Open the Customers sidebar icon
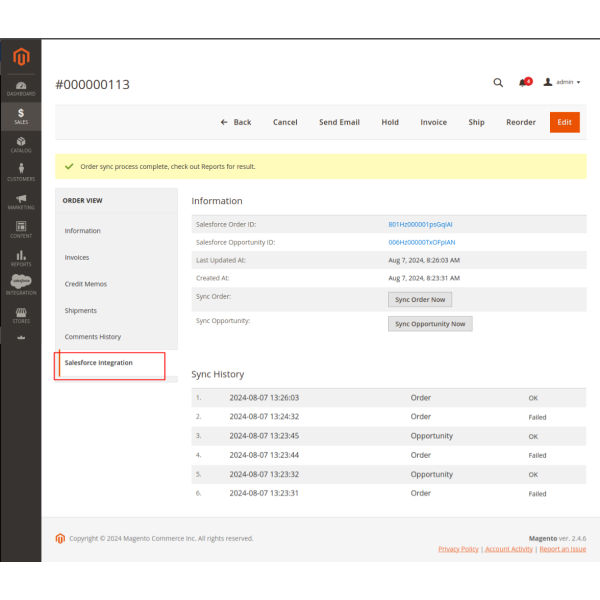 [21, 173]
